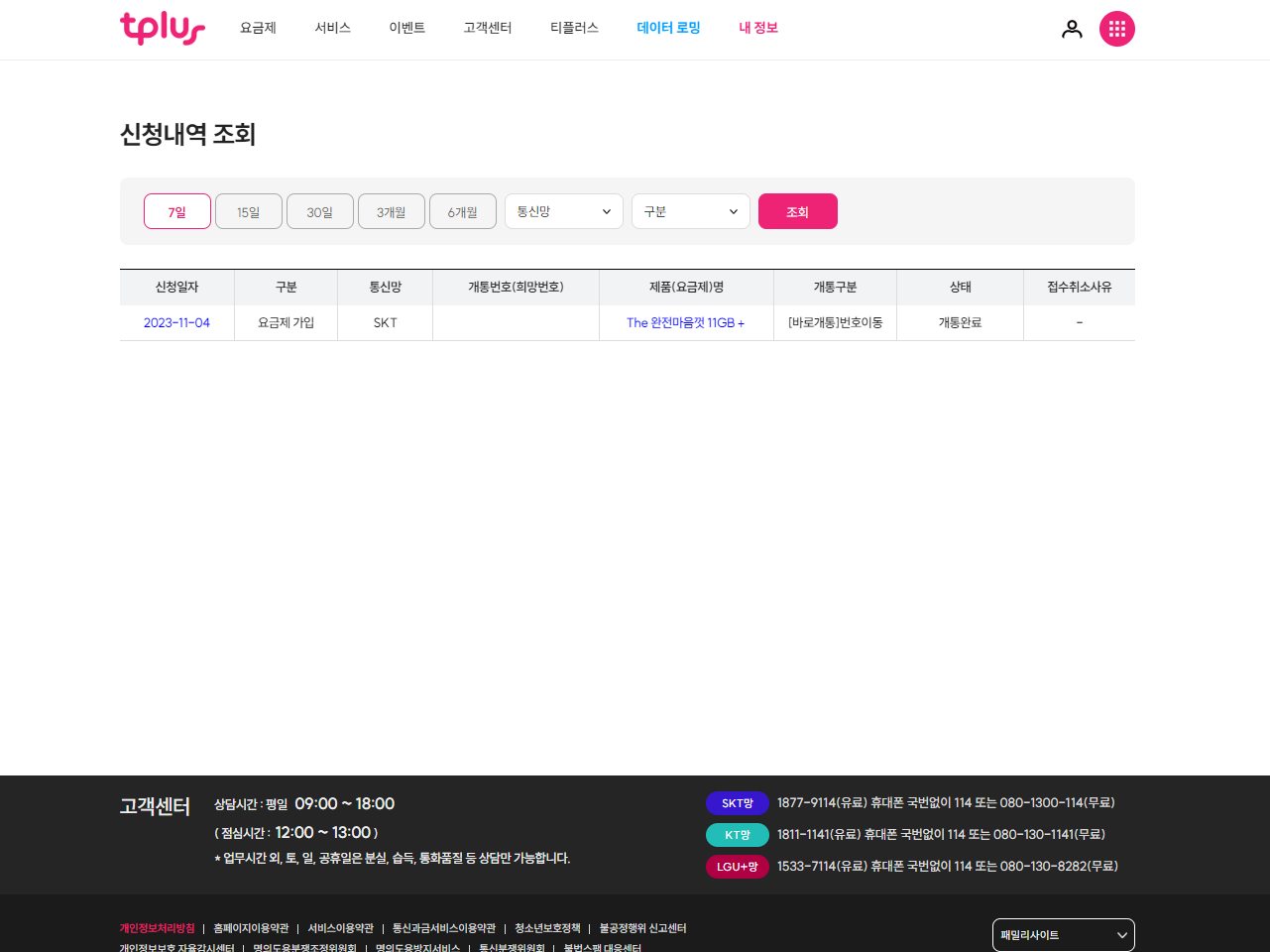Open the apps grid menu icon
This screenshot has height=952, width=1270.
click(x=1117, y=29)
